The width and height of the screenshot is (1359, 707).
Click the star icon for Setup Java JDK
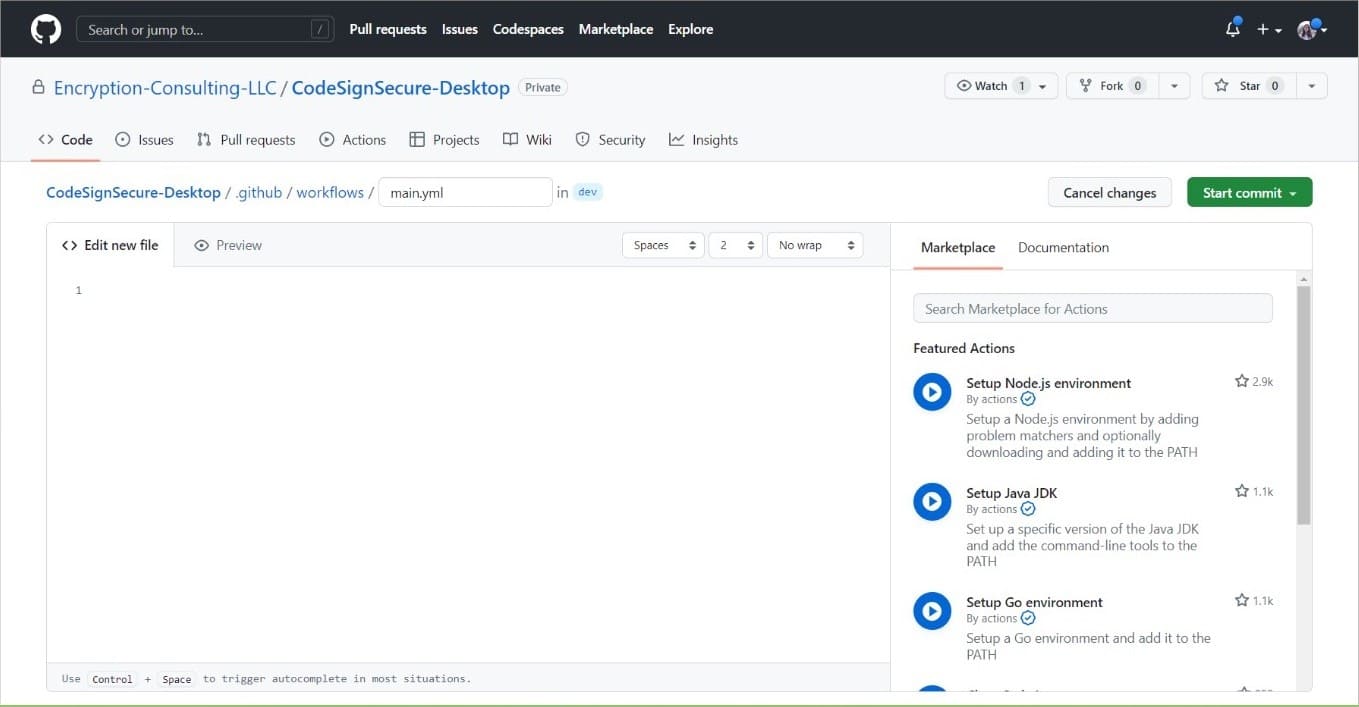[x=1241, y=491]
